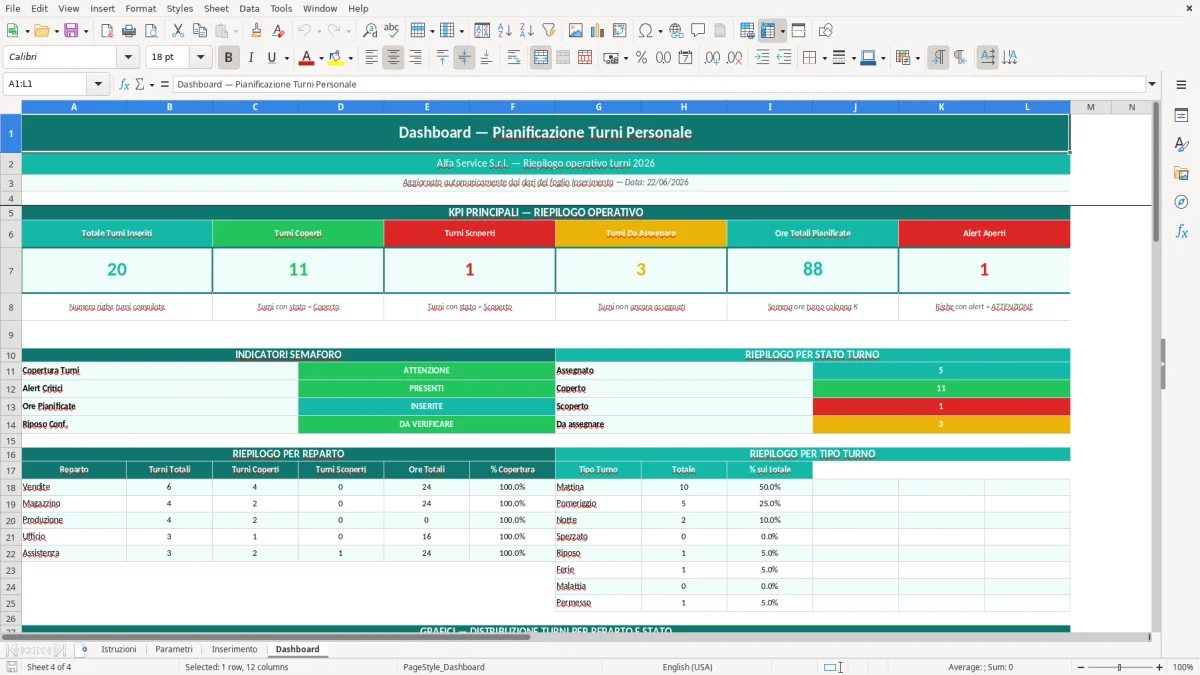
Task: Click the Cut scissors icon
Action: pyautogui.click(x=178, y=31)
